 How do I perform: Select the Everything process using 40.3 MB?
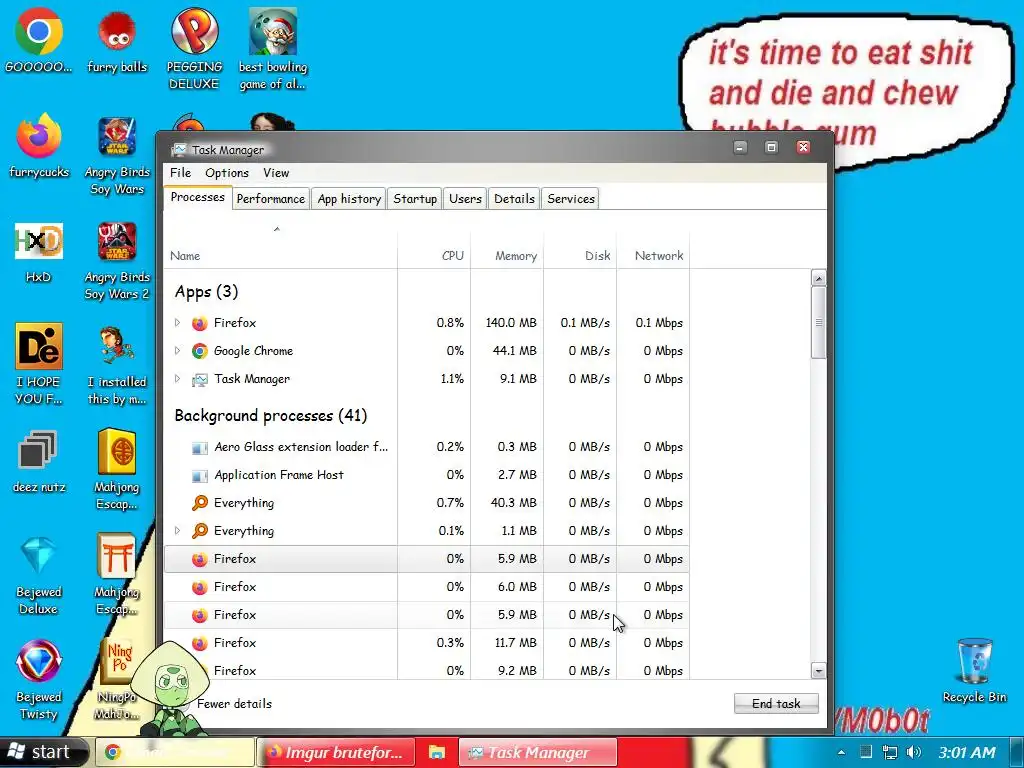(426, 503)
